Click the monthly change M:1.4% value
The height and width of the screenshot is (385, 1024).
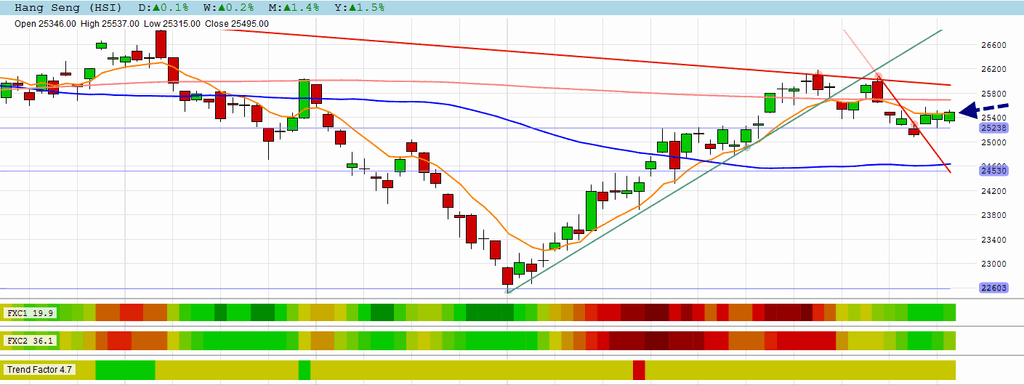[x=293, y=8]
